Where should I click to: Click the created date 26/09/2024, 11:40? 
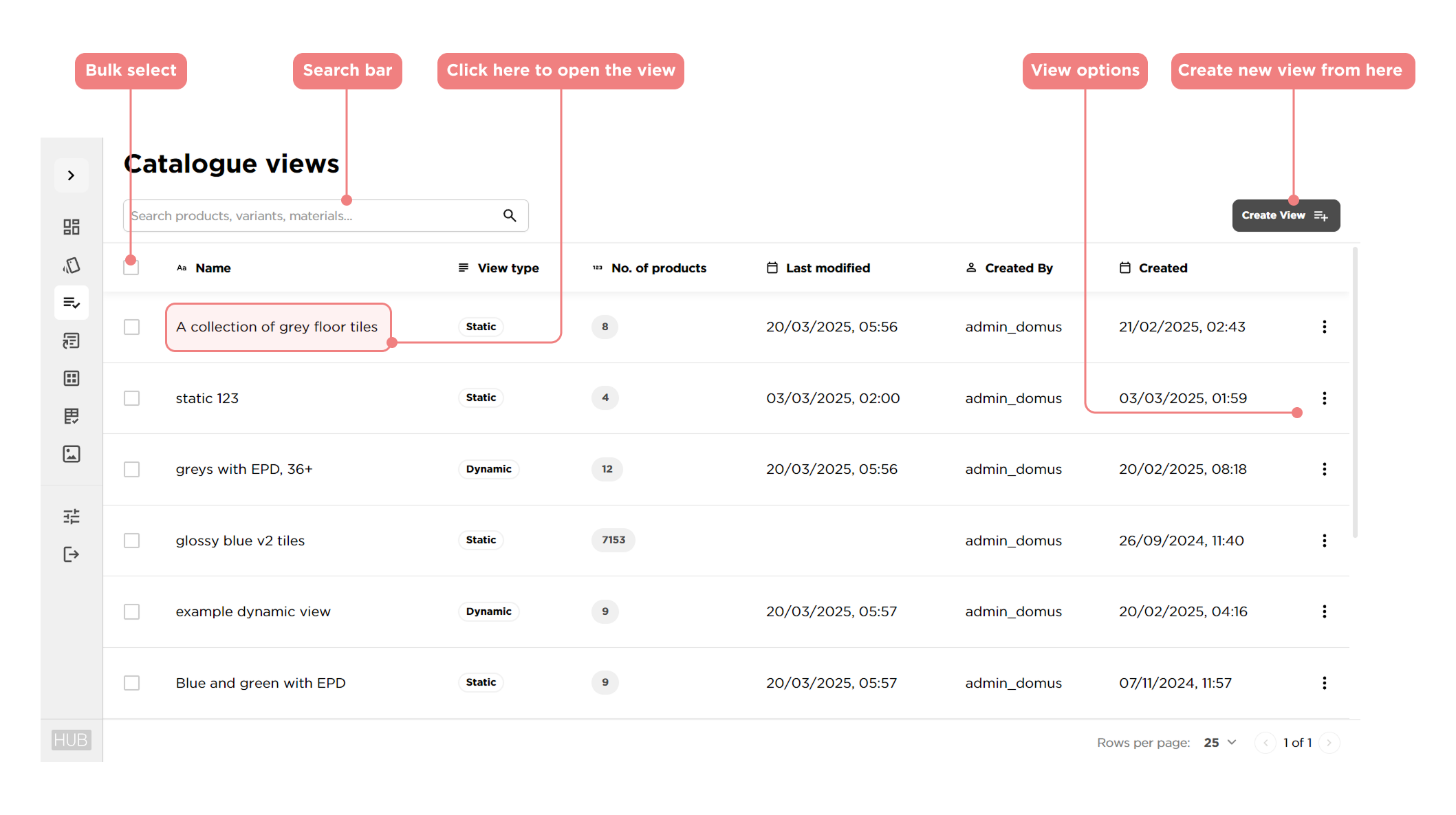pos(1182,541)
